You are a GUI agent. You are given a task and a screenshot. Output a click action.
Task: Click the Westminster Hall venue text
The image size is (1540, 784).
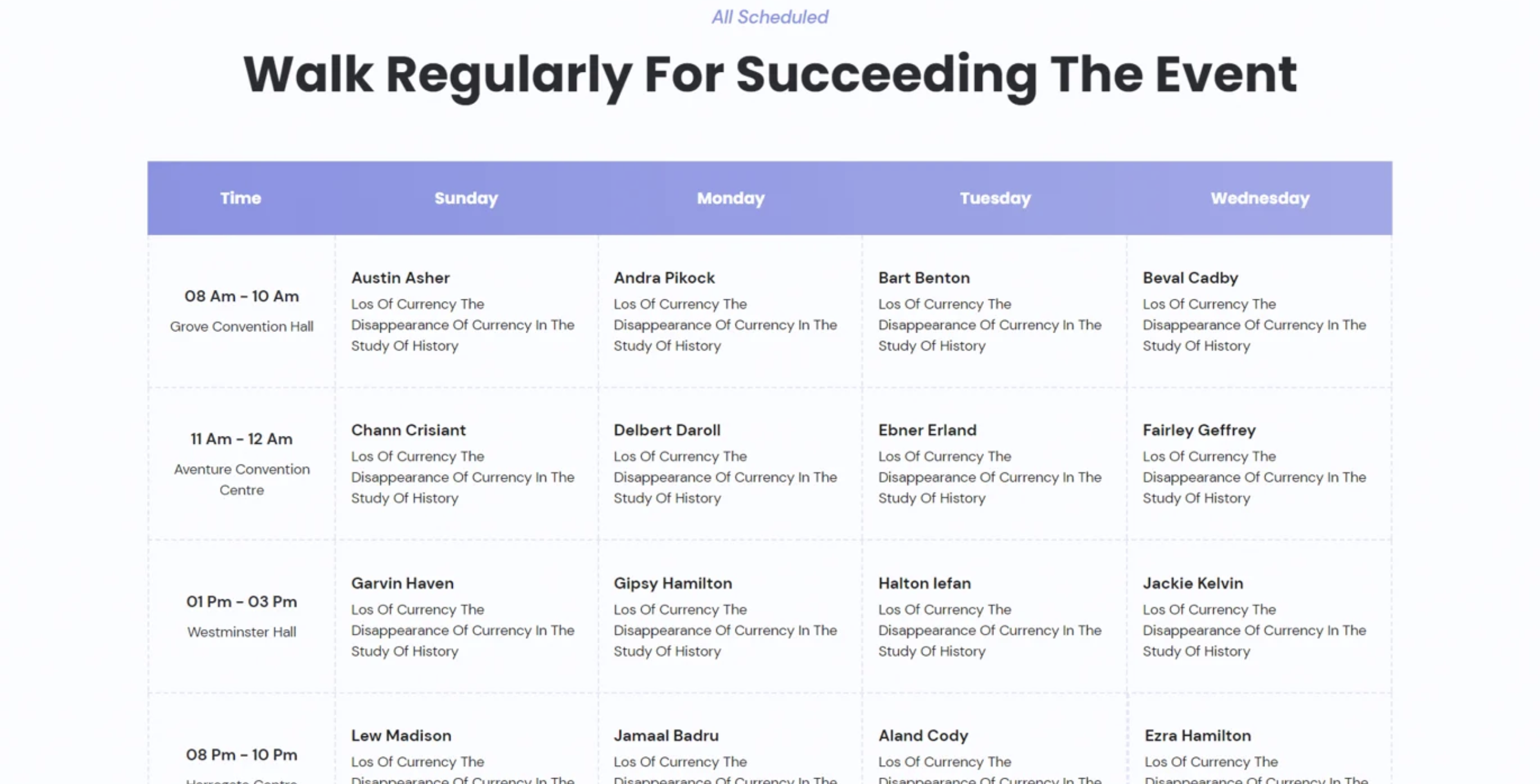point(241,631)
